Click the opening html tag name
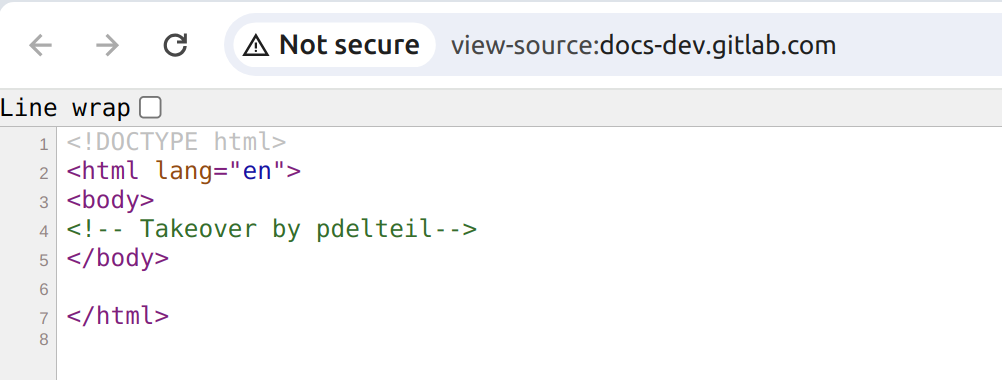 coord(111,171)
